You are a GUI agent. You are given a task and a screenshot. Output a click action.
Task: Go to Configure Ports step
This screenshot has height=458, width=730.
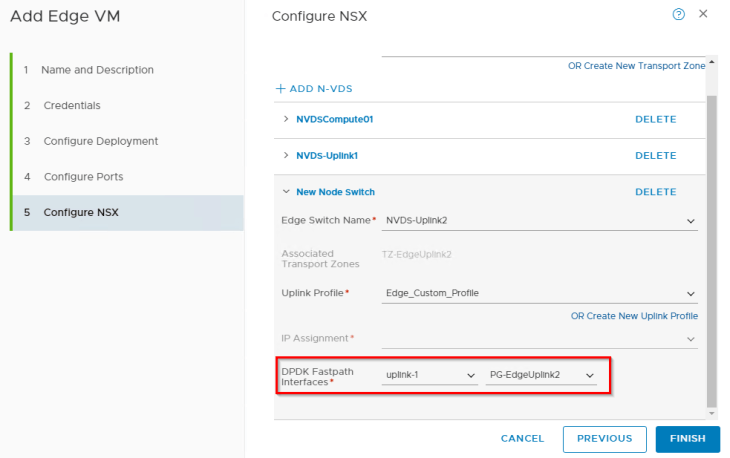(83, 177)
